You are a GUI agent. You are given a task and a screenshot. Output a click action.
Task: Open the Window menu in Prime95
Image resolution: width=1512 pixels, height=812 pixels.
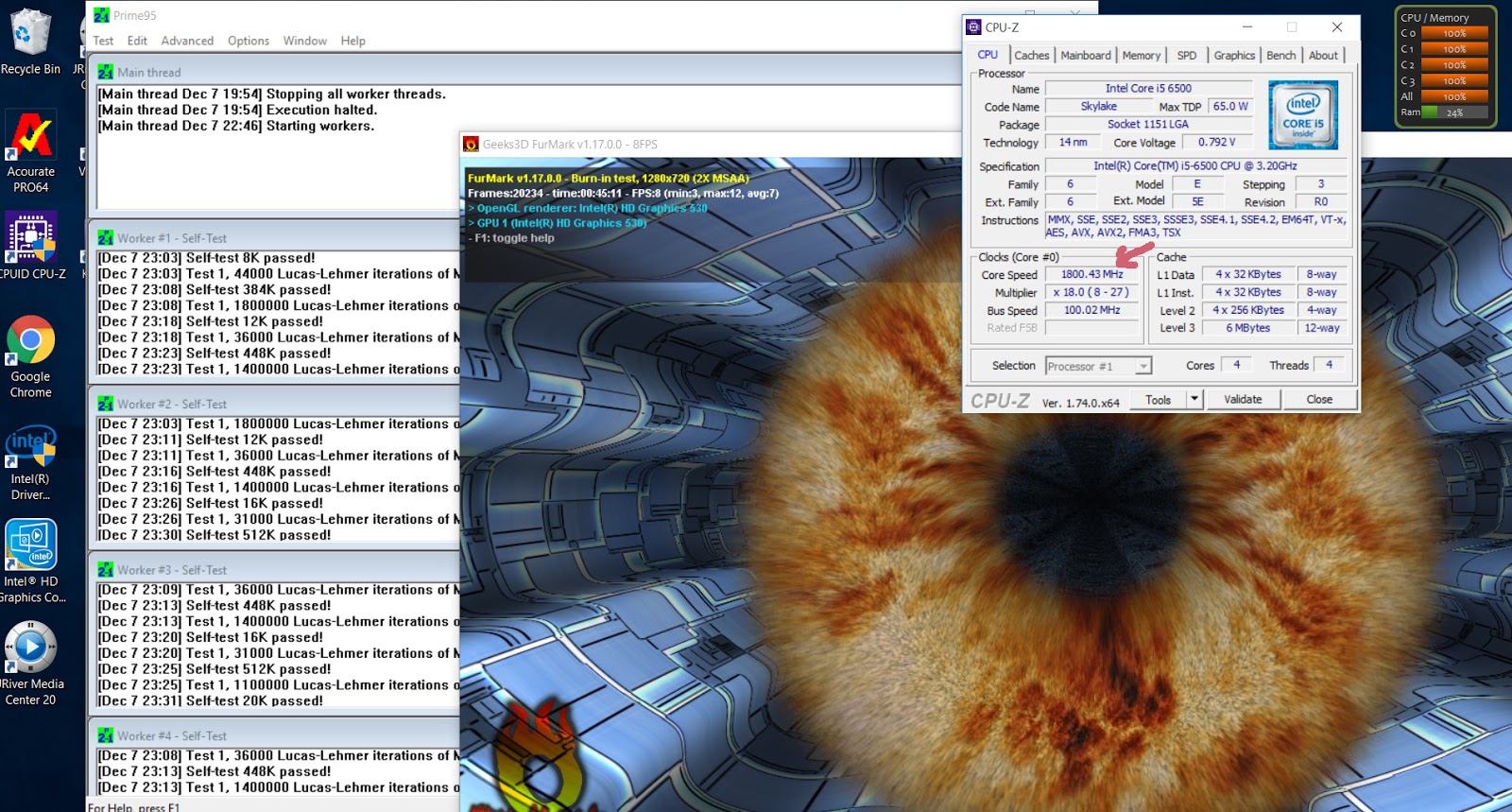305,41
